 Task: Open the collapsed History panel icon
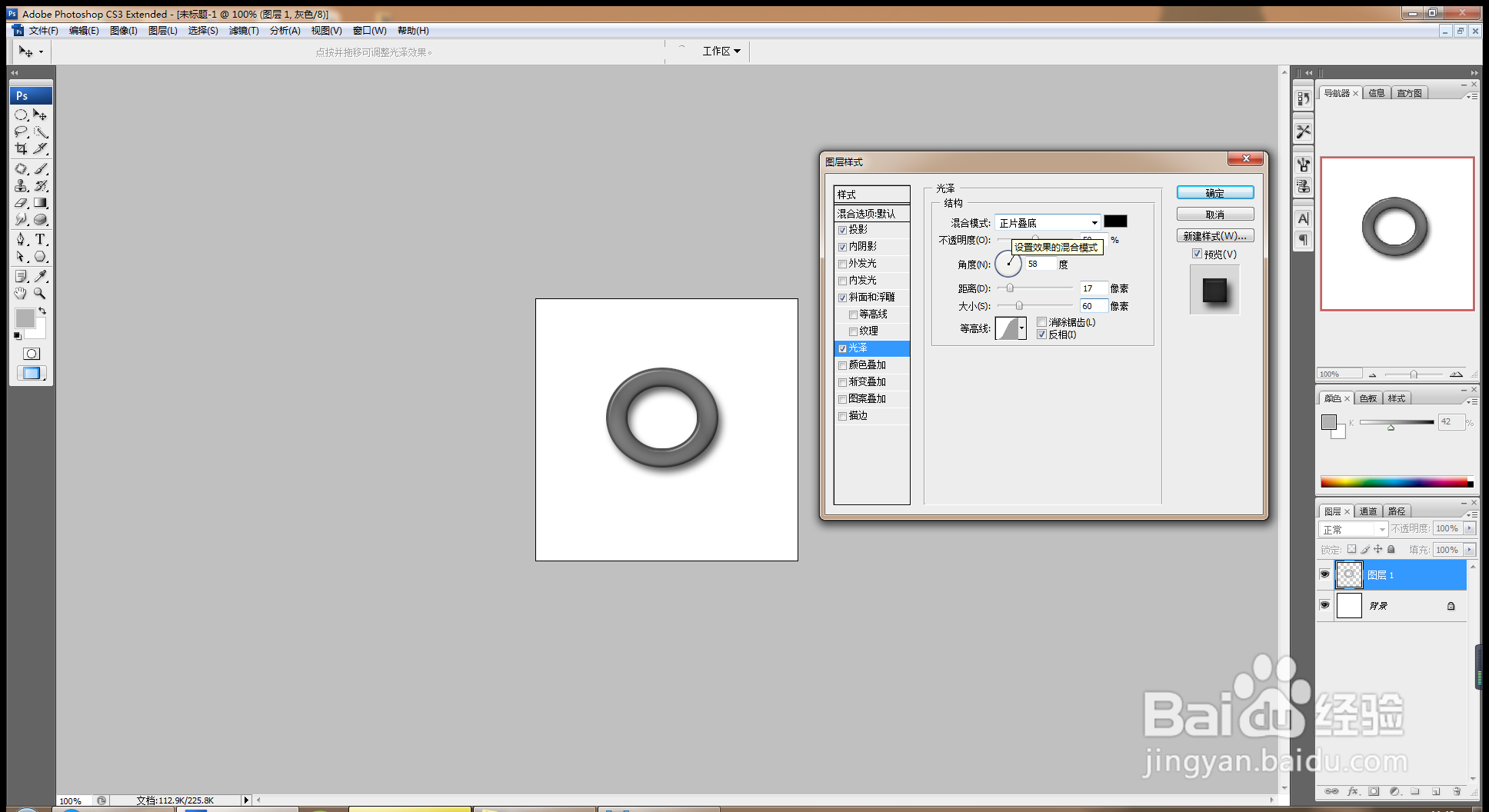1303,98
